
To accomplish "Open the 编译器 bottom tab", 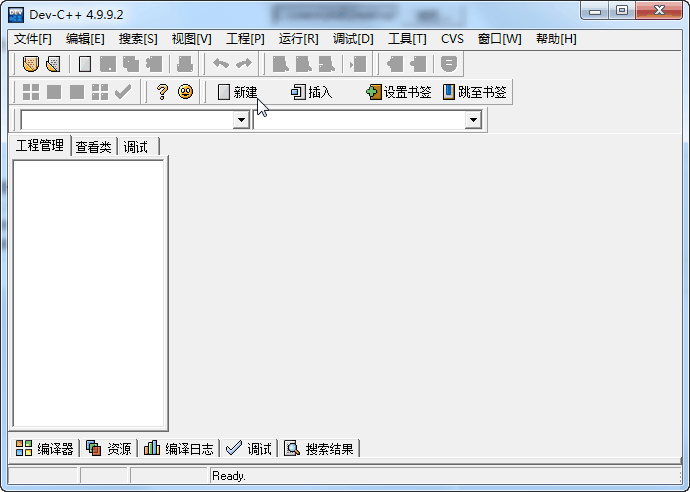I will coord(44,448).
